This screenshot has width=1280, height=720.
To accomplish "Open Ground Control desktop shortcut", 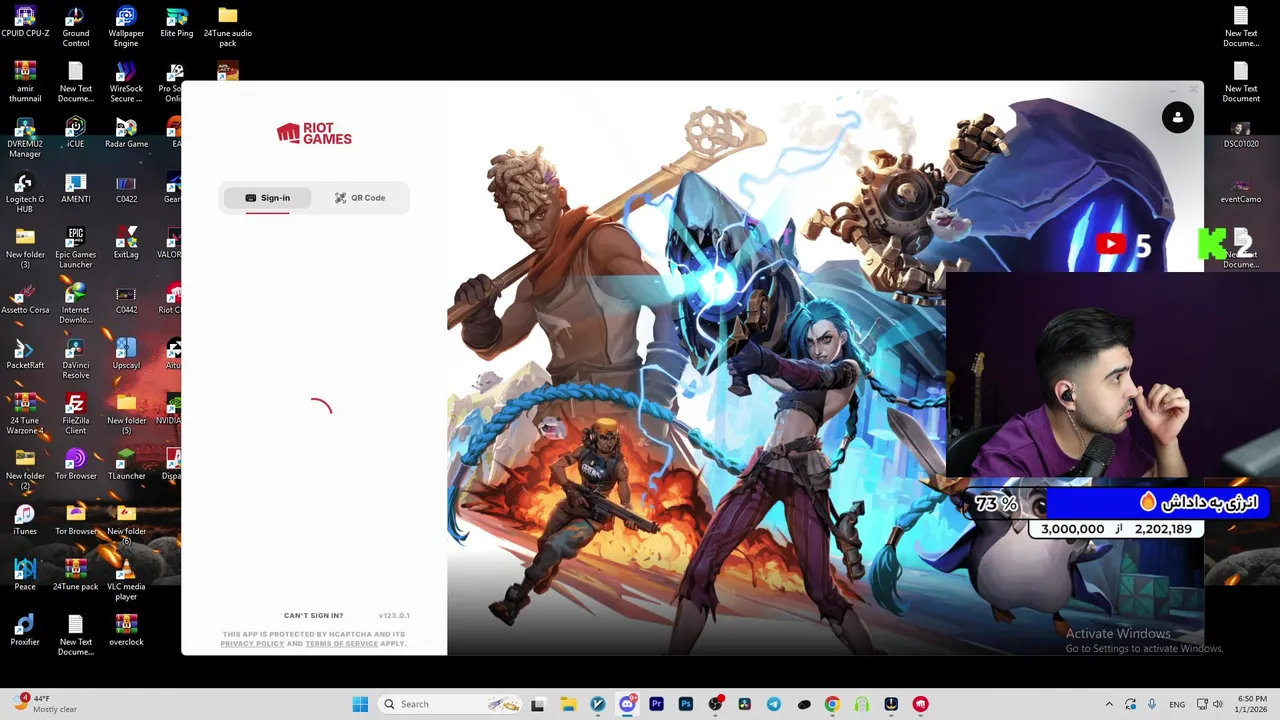I will tap(76, 27).
